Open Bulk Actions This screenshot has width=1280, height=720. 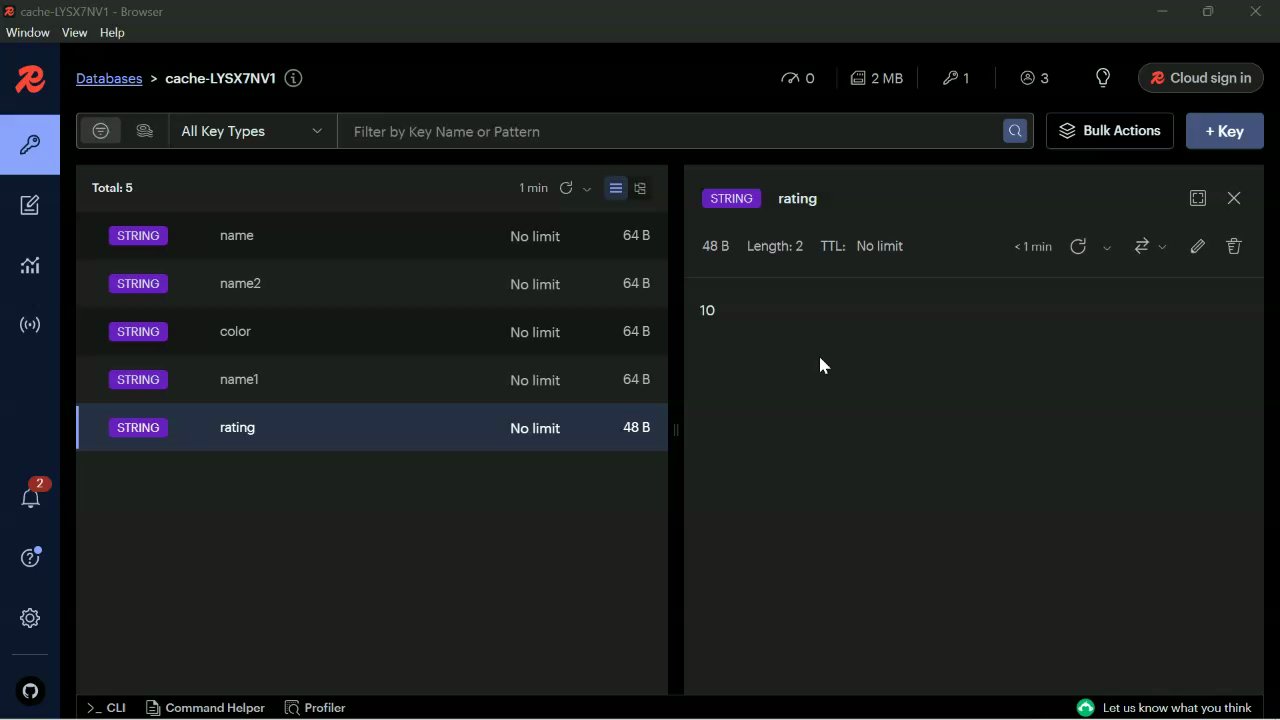pos(1109,131)
